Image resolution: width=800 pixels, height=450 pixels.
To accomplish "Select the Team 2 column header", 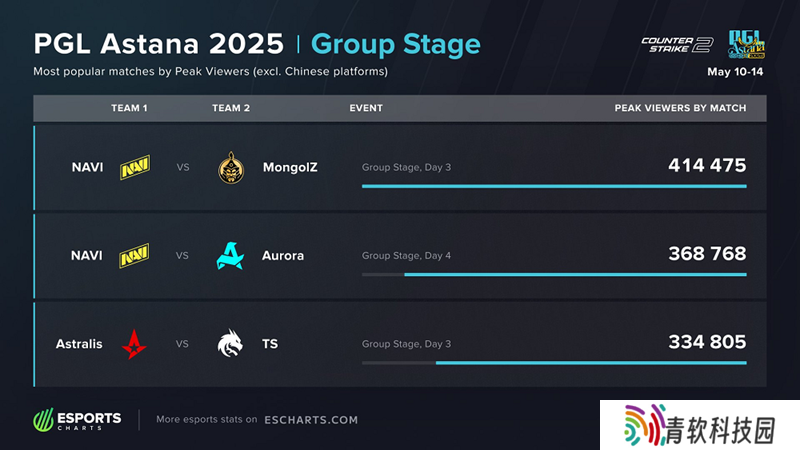I will [x=231, y=108].
